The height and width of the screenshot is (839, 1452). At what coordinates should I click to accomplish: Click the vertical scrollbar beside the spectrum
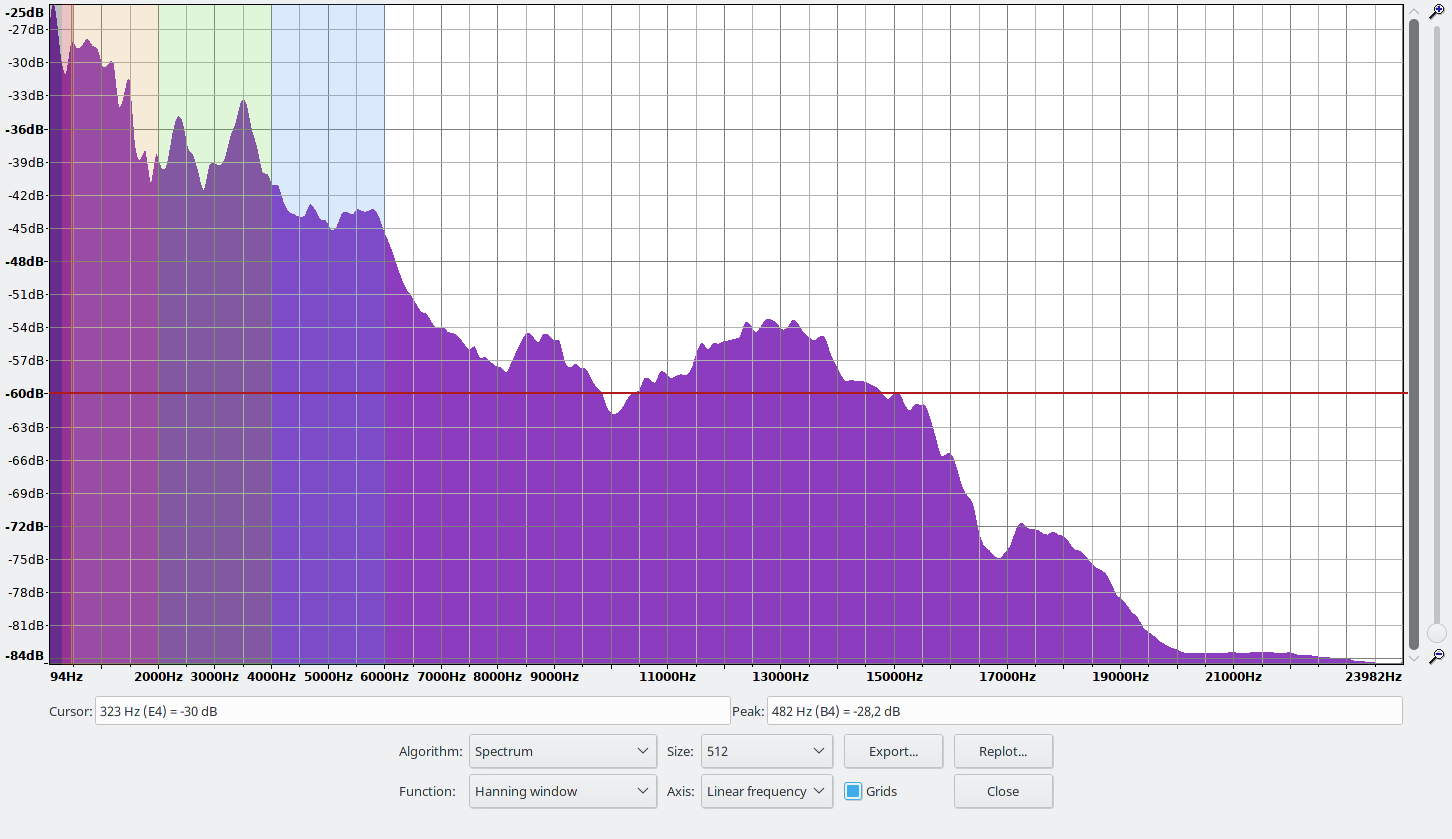click(x=1414, y=334)
